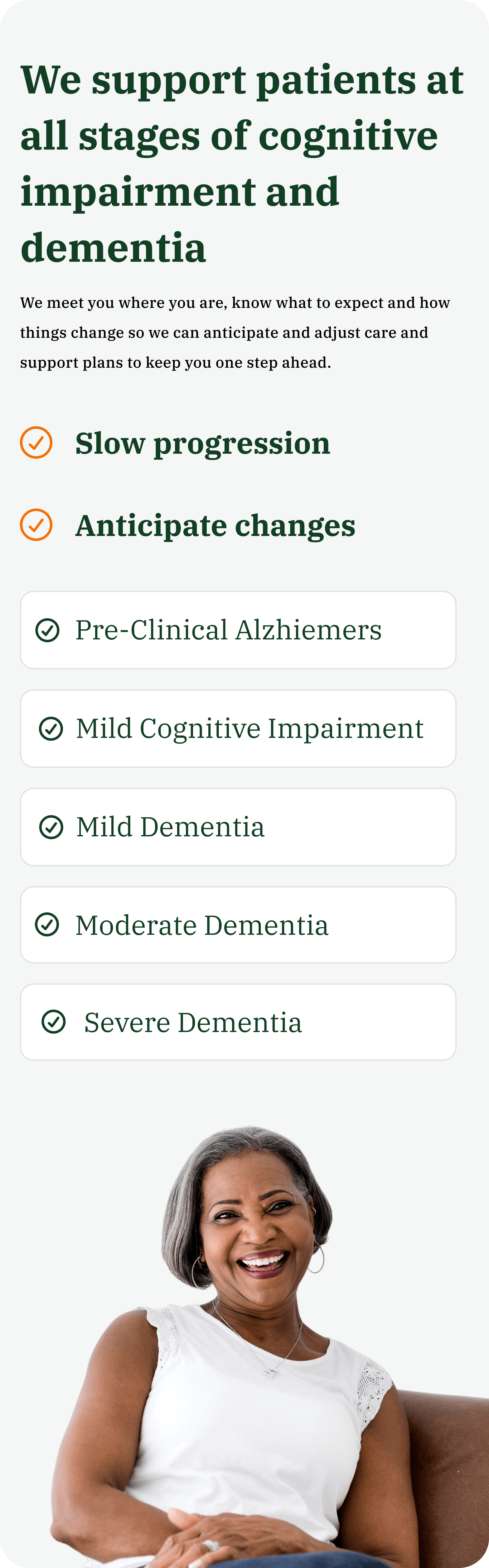Image resolution: width=489 pixels, height=1568 pixels.
Task: Click the check icon in the Severe Dementia card
Action: (x=54, y=1022)
